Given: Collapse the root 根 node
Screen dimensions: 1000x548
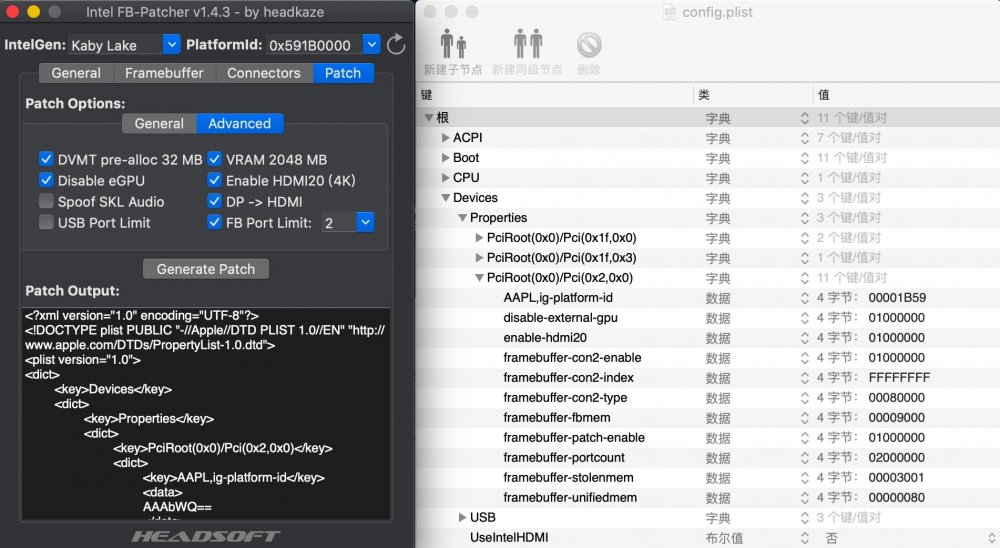Looking at the screenshot, I should (x=429, y=117).
